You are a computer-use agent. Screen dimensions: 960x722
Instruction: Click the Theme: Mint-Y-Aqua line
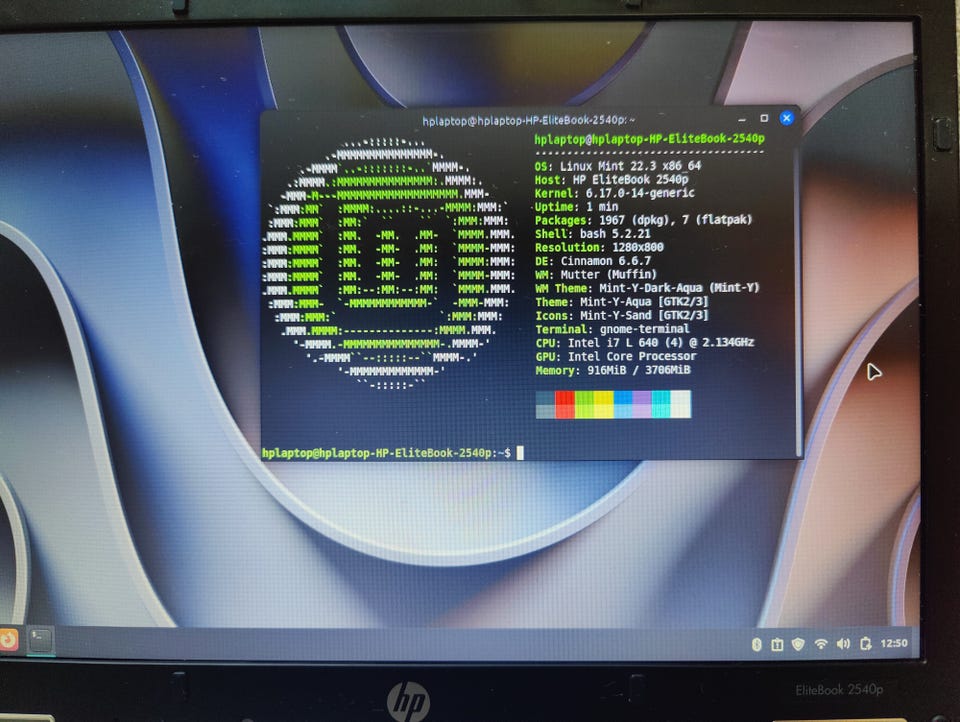coord(621,302)
